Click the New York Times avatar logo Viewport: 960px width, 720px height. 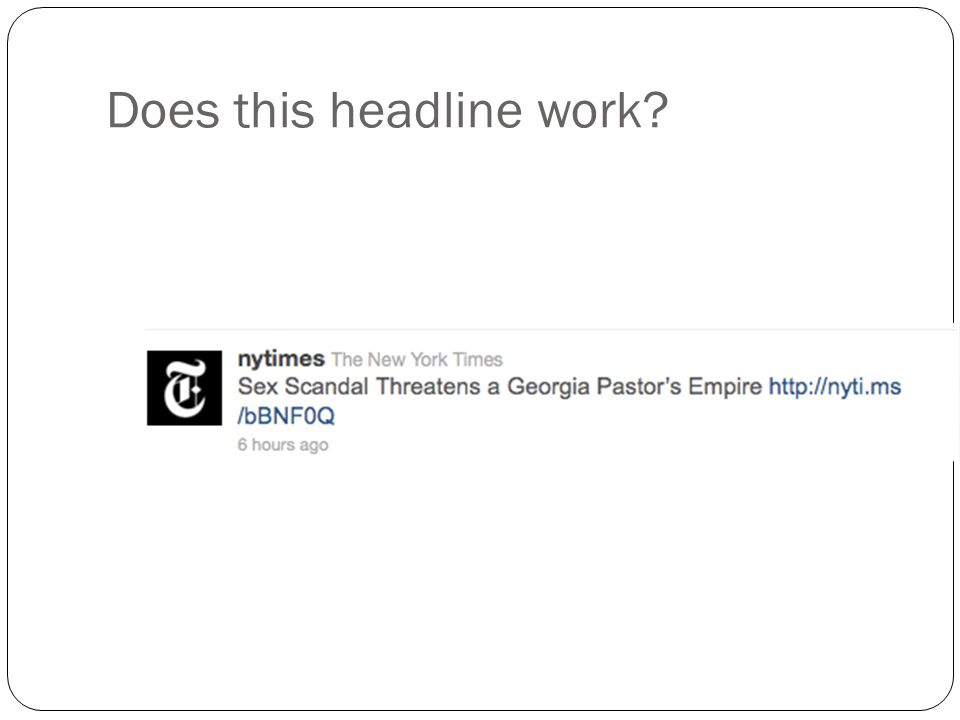click(184, 388)
